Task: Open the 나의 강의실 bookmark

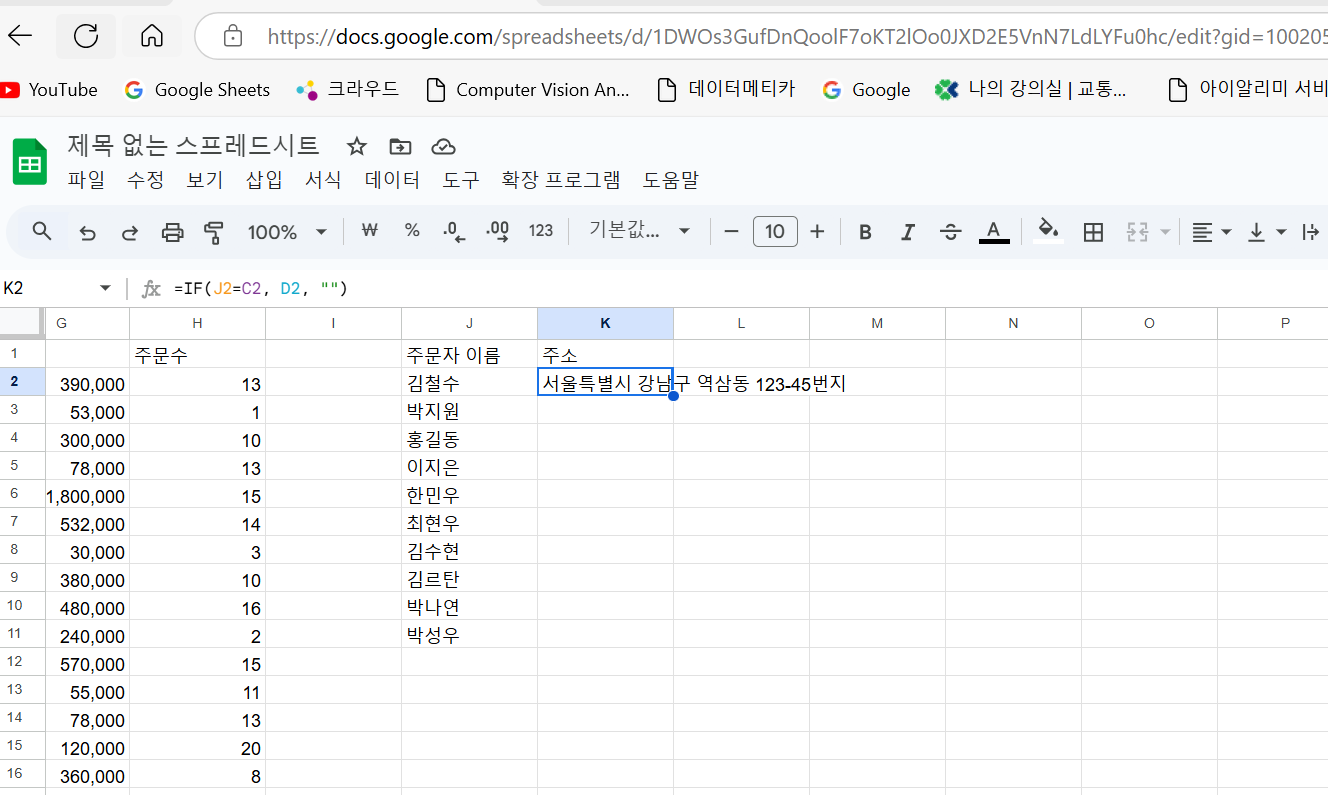Action: click(x=1030, y=90)
